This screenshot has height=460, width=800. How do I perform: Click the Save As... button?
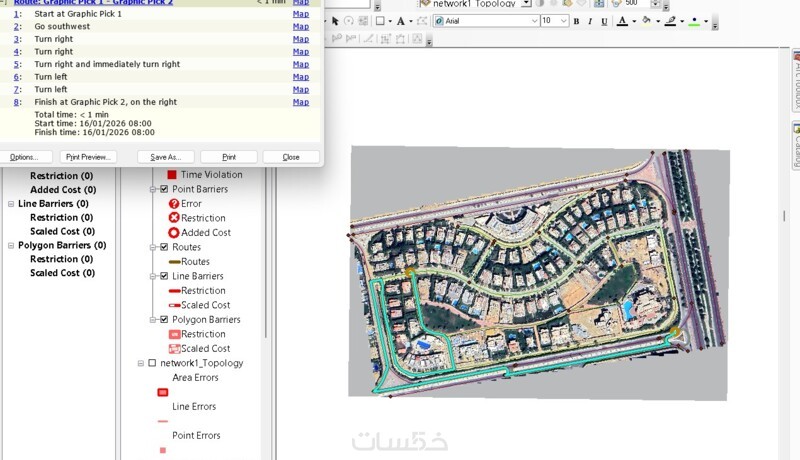click(x=166, y=157)
